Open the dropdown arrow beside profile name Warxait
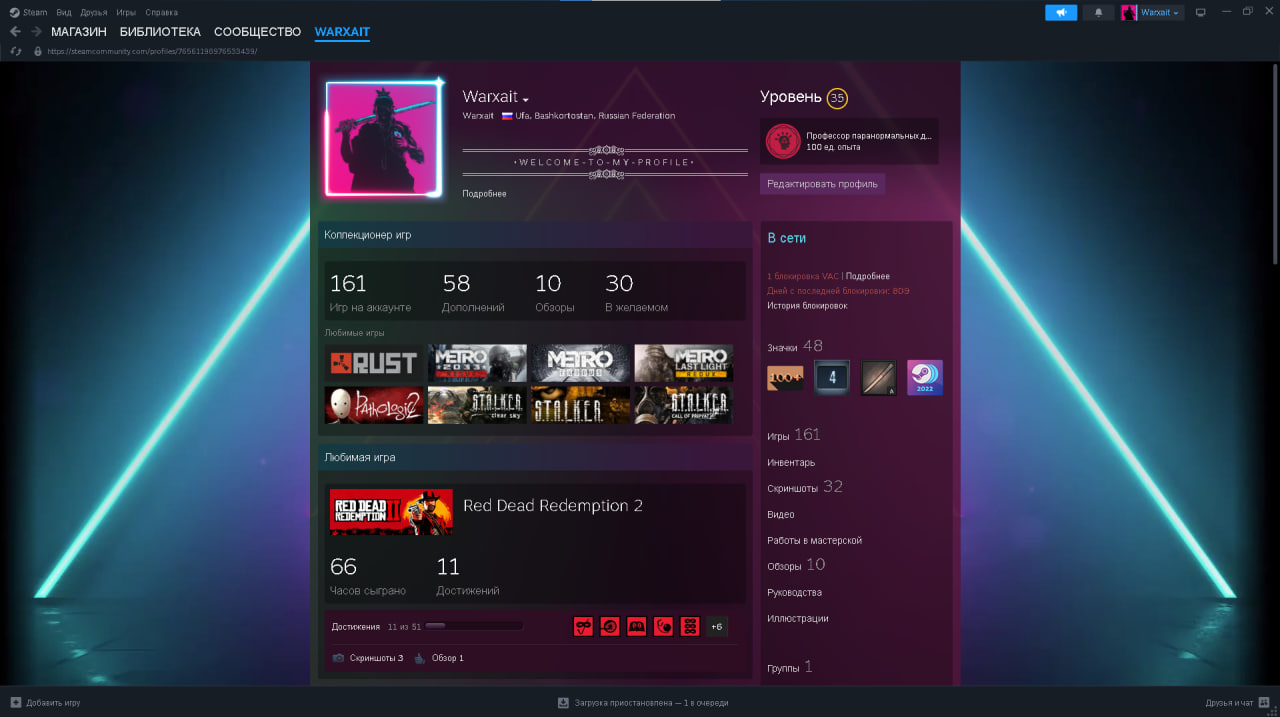This screenshot has width=1280, height=717. [526, 100]
